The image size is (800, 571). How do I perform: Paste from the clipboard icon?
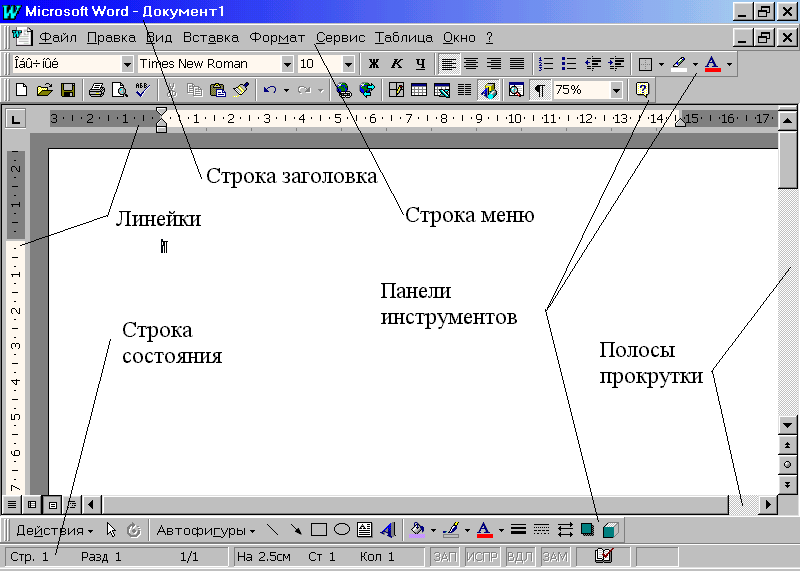218,90
